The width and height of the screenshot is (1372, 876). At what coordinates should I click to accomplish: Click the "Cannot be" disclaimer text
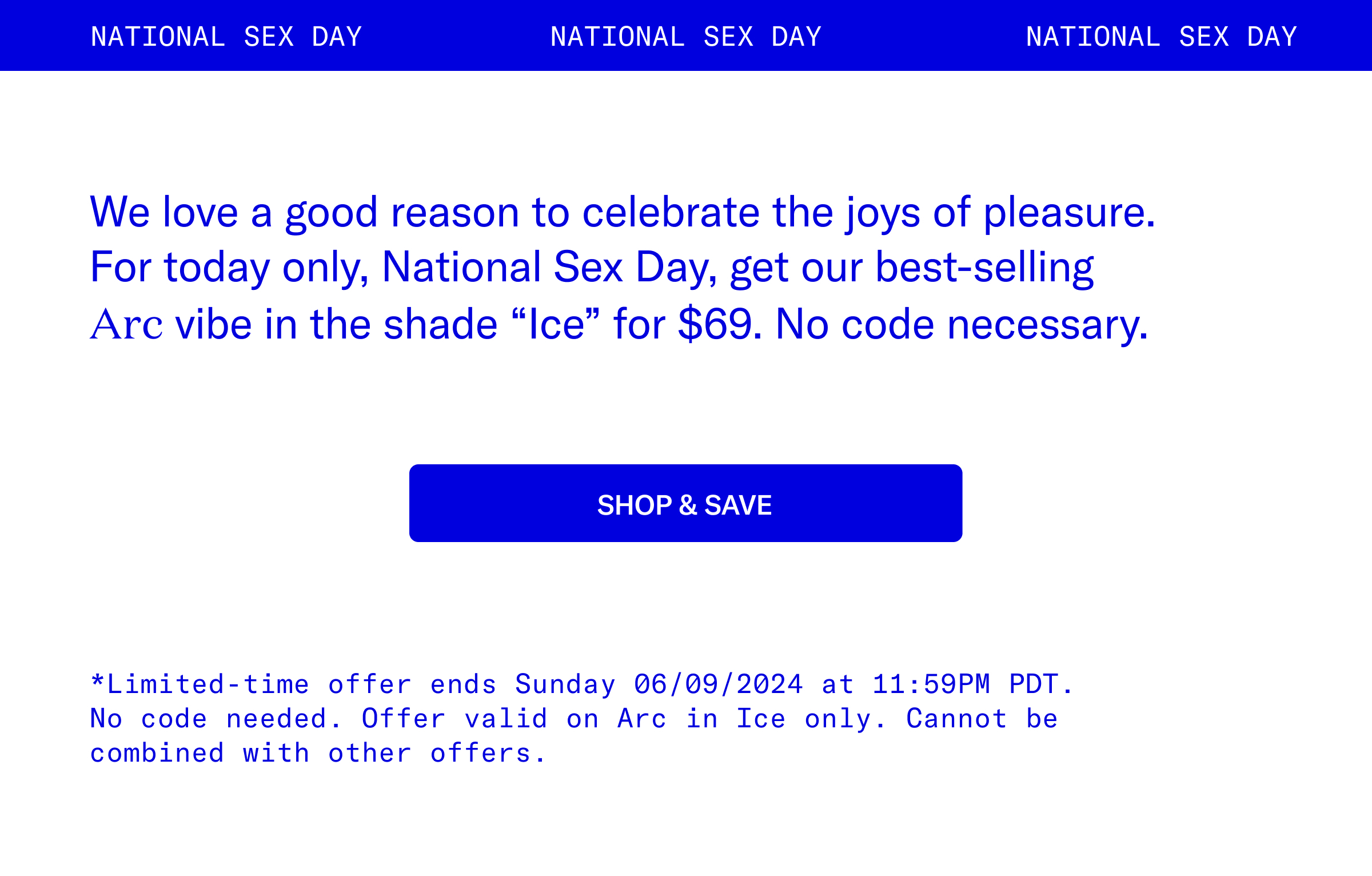(x=982, y=719)
